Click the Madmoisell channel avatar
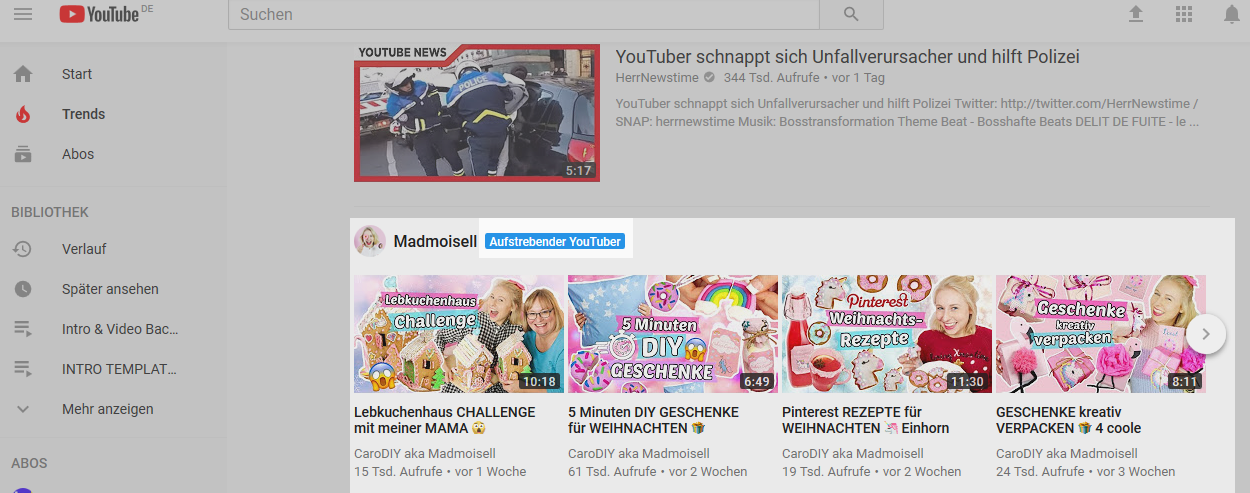1250x493 pixels. pos(370,241)
